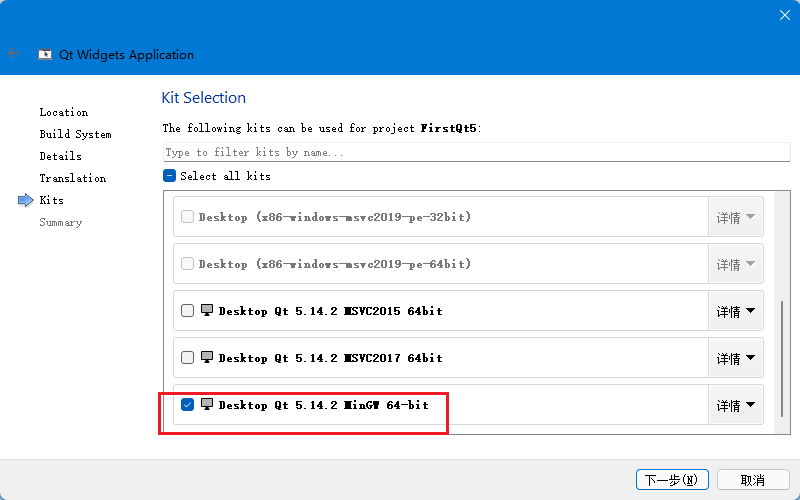Select the Build System wizard step
Screen dimensions: 800x500
click(76, 134)
